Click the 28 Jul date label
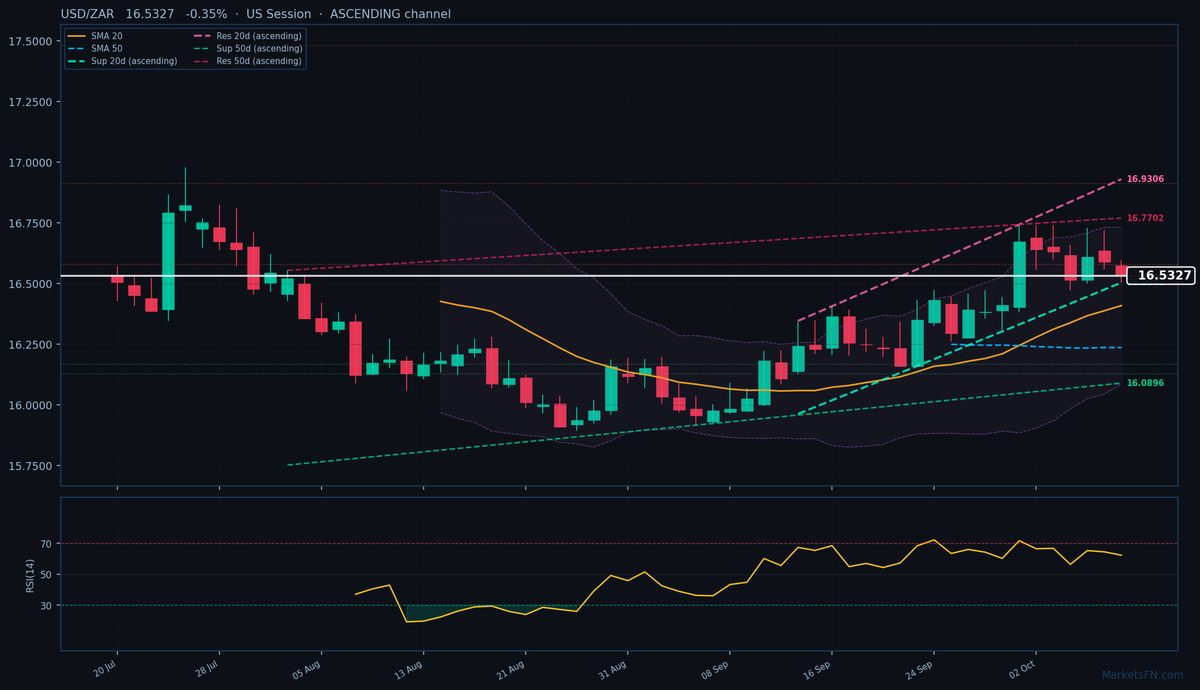The width and height of the screenshot is (1200, 690). point(207,666)
